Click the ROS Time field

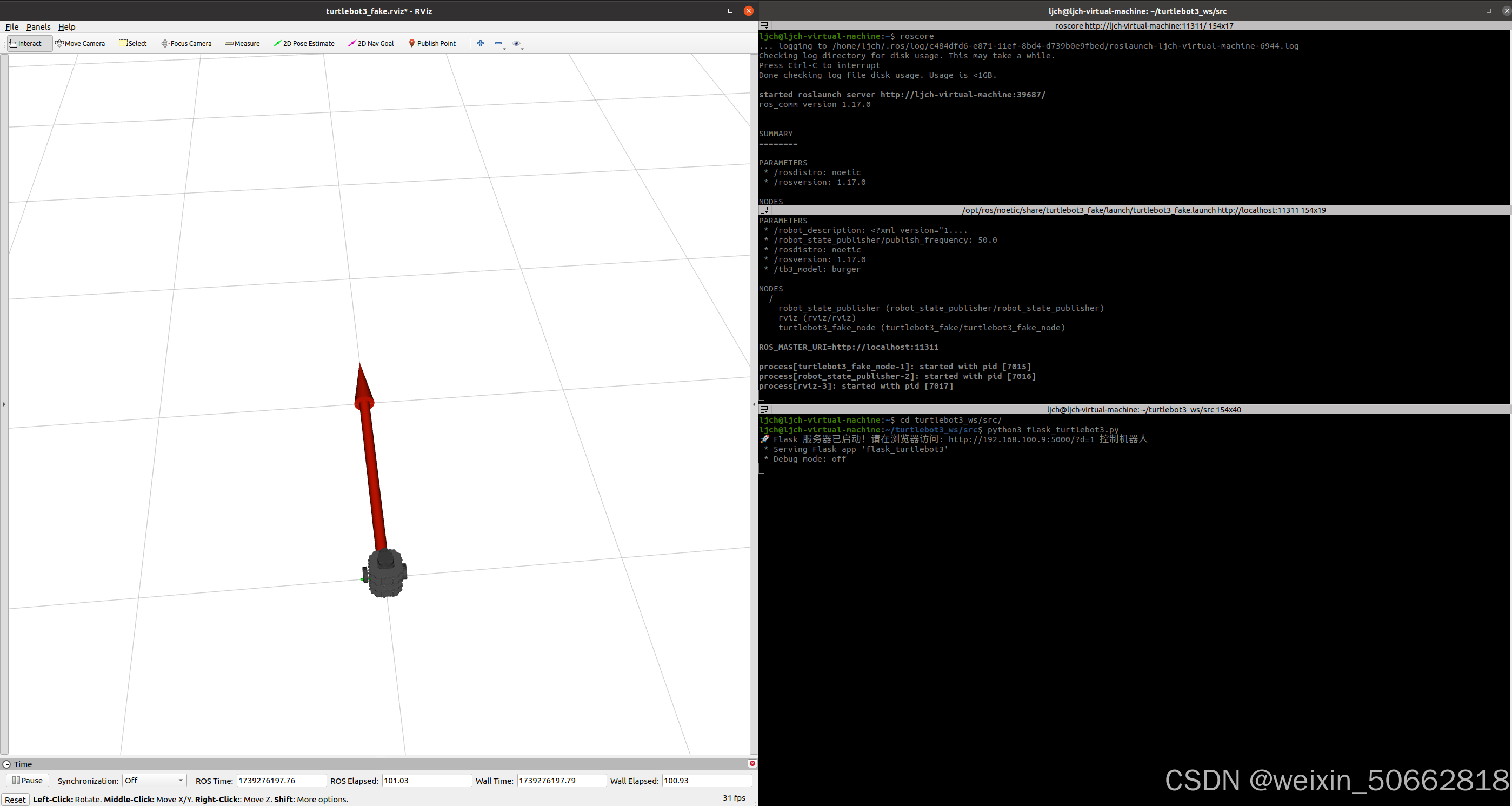[x=281, y=780]
